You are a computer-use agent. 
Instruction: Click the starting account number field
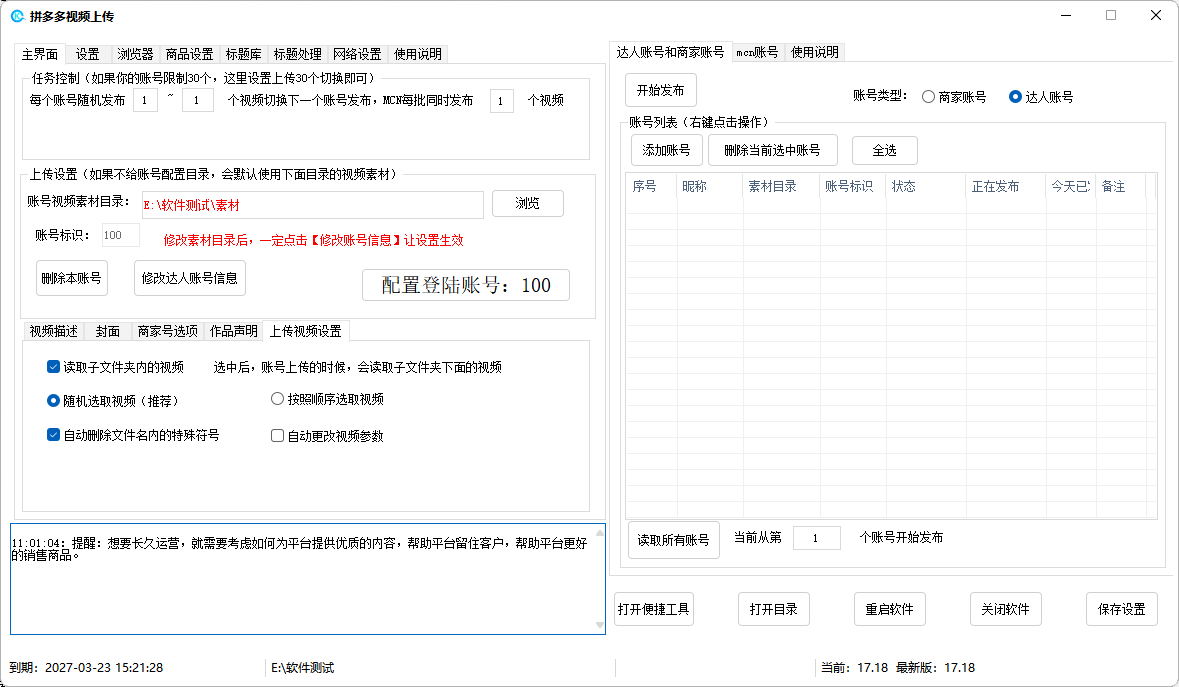(x=816, y=538)
